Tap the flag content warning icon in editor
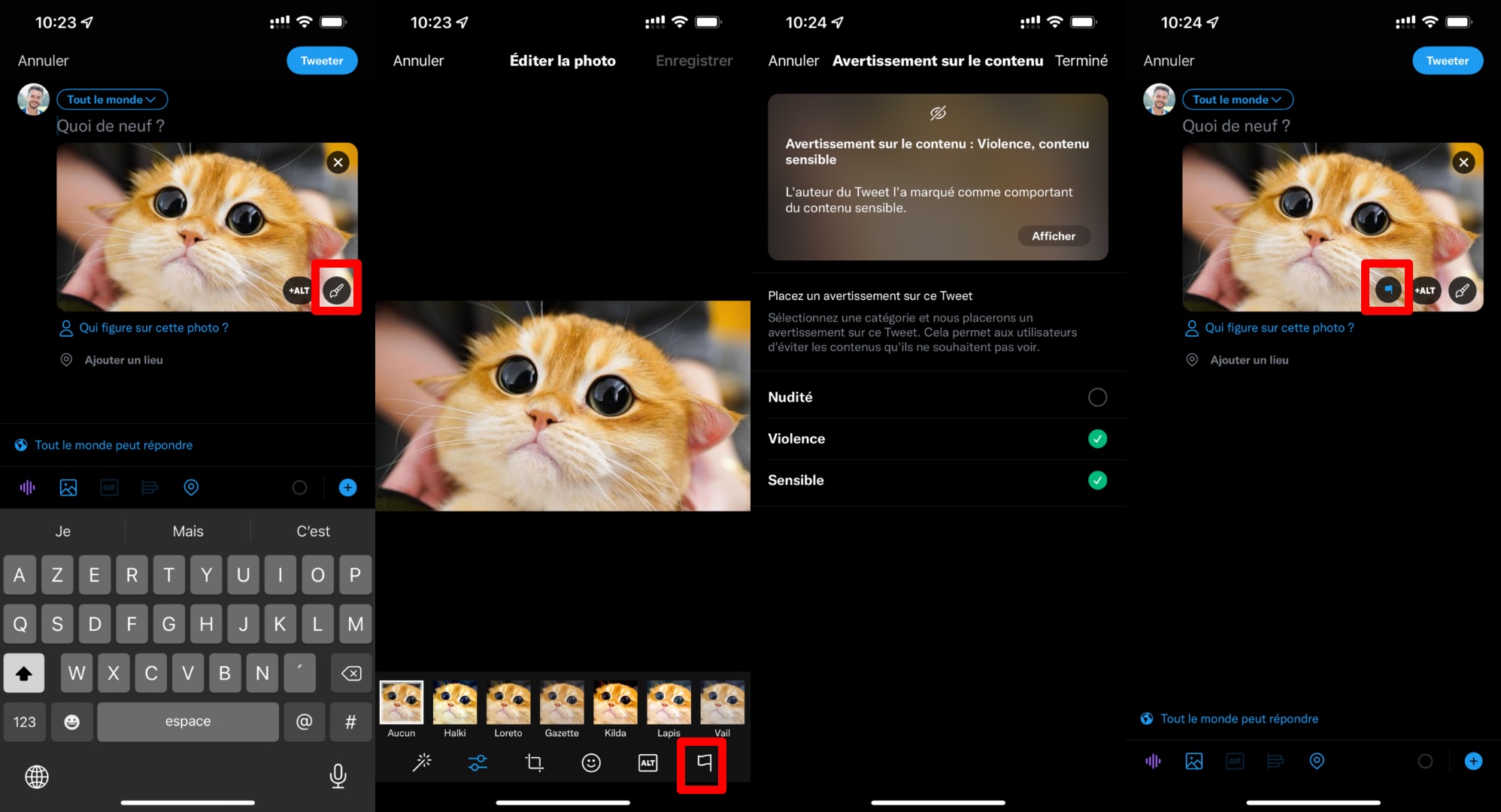The height and width of the screenshot is (812, 1501). (x=704, y=762)
